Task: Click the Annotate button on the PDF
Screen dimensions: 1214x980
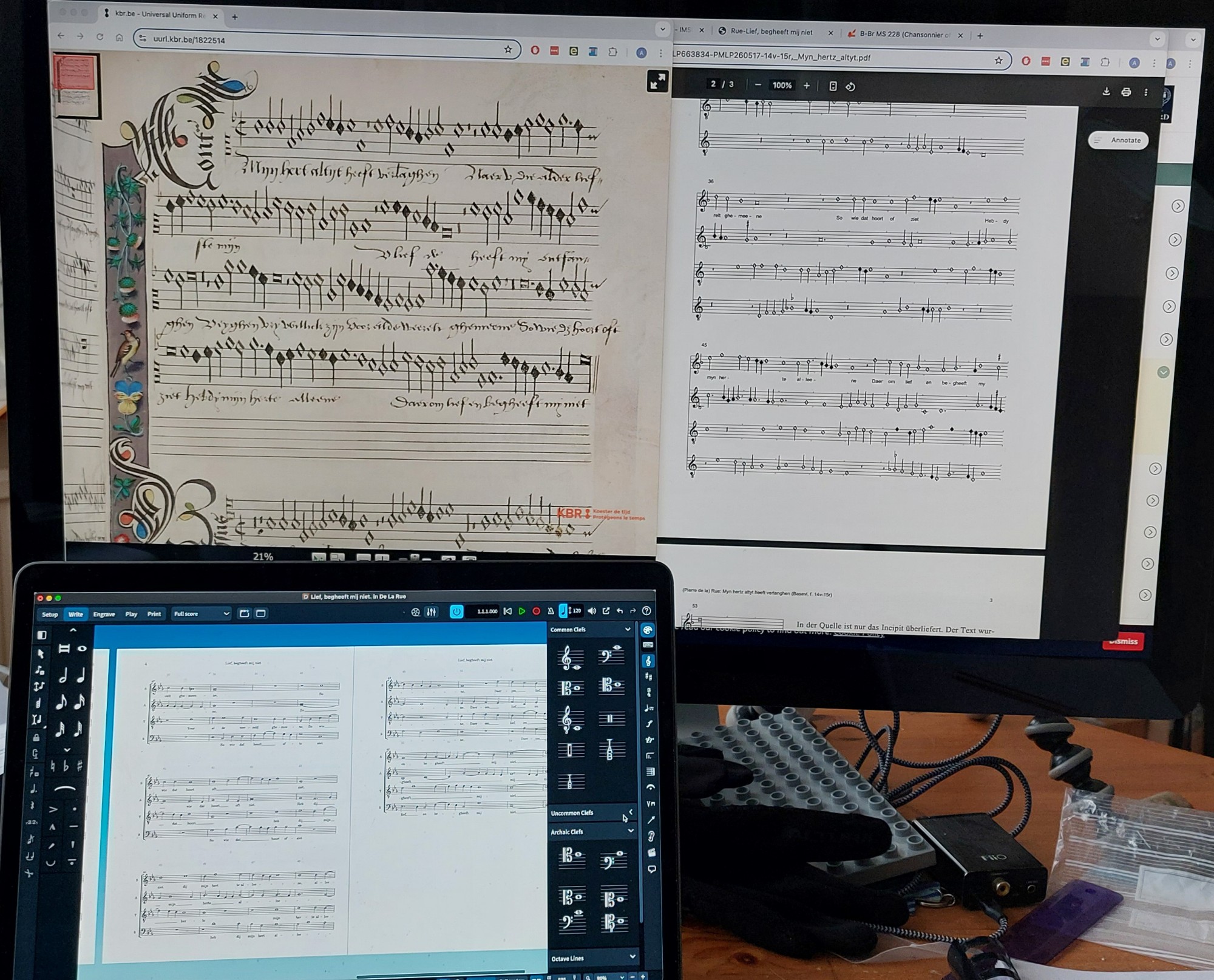Action: 1119,140
